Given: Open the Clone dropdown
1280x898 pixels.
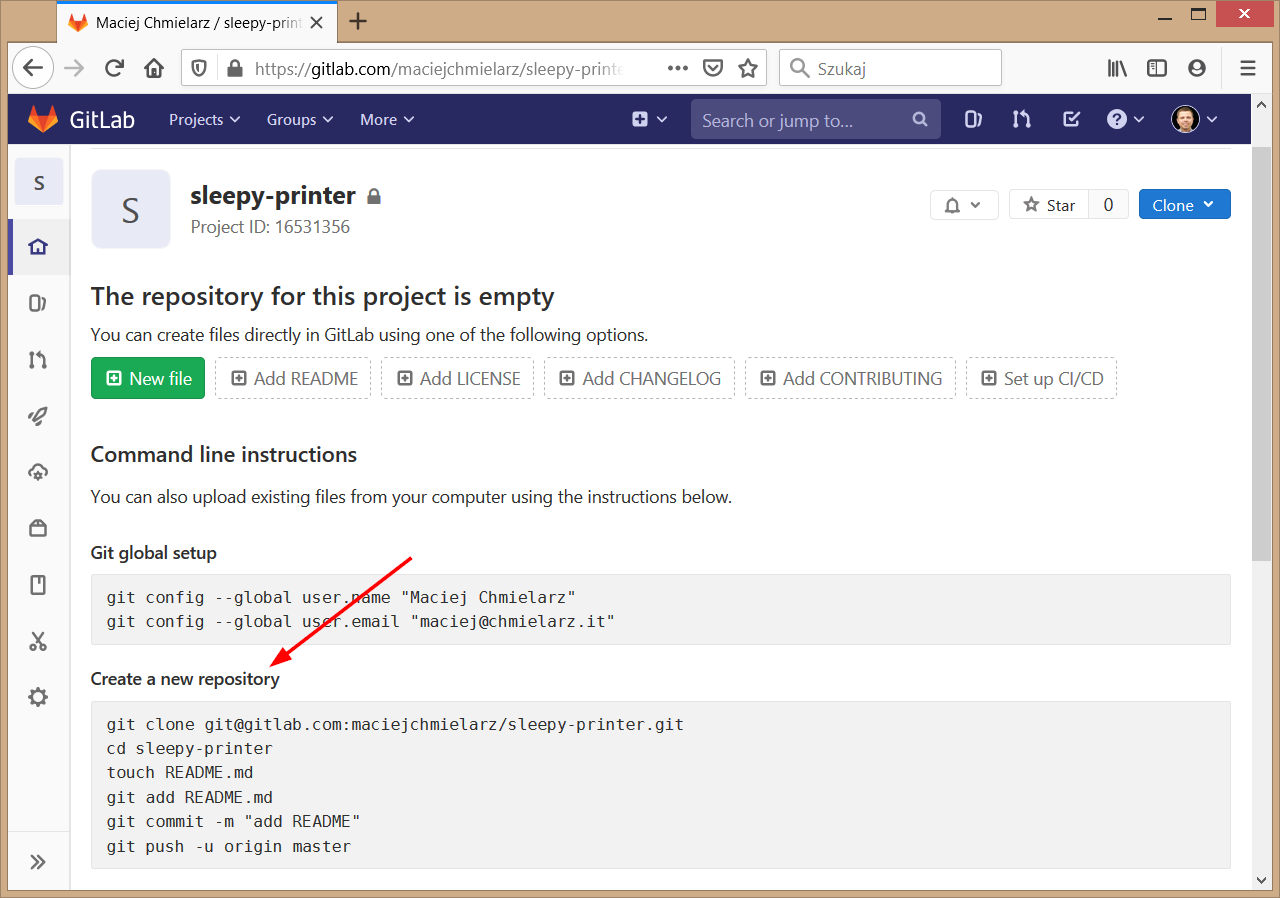Looking at the screenshot, I should point(1184,205).
